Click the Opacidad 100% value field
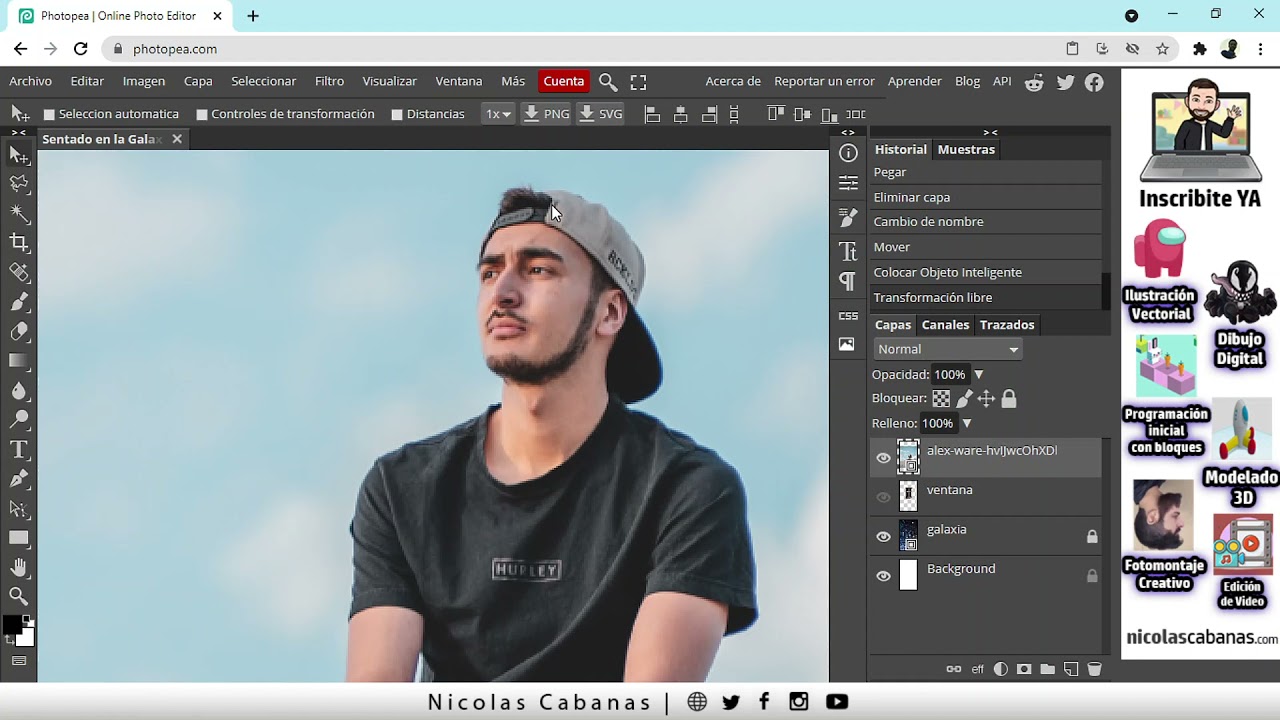Screen dimensions: 1280x720 click(x=950, y=375)
